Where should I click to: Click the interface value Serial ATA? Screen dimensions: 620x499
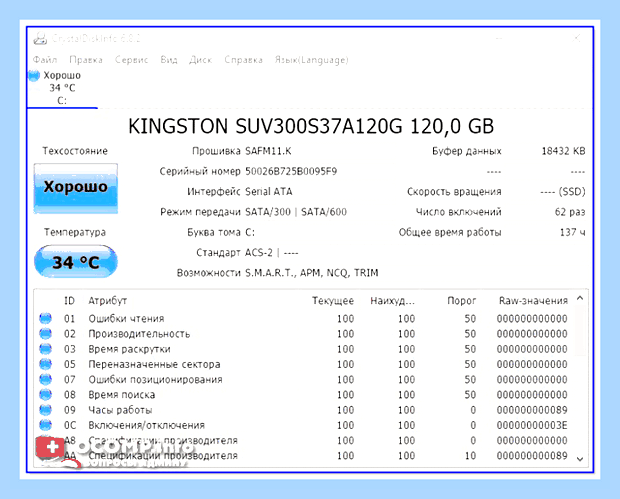click(268, 192)
